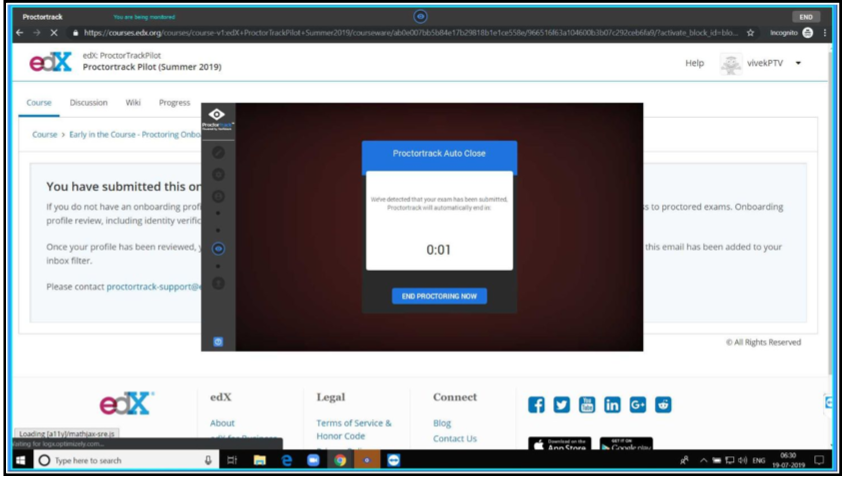Click the browser address bar URL
This screenshot has height=480, width=846.
click(x=410, y=33)
